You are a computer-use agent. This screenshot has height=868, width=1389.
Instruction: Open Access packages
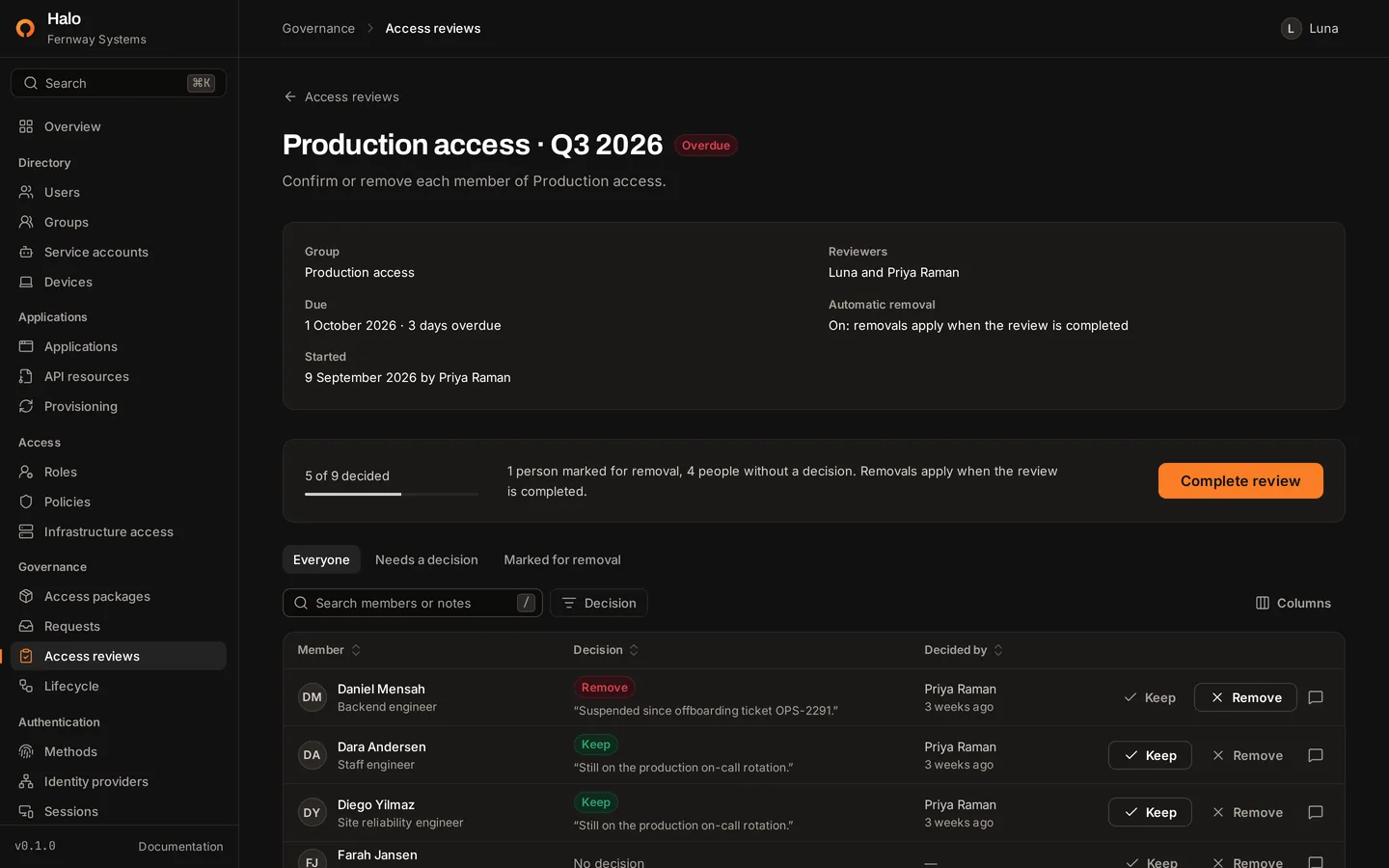[x=119, y=596]
